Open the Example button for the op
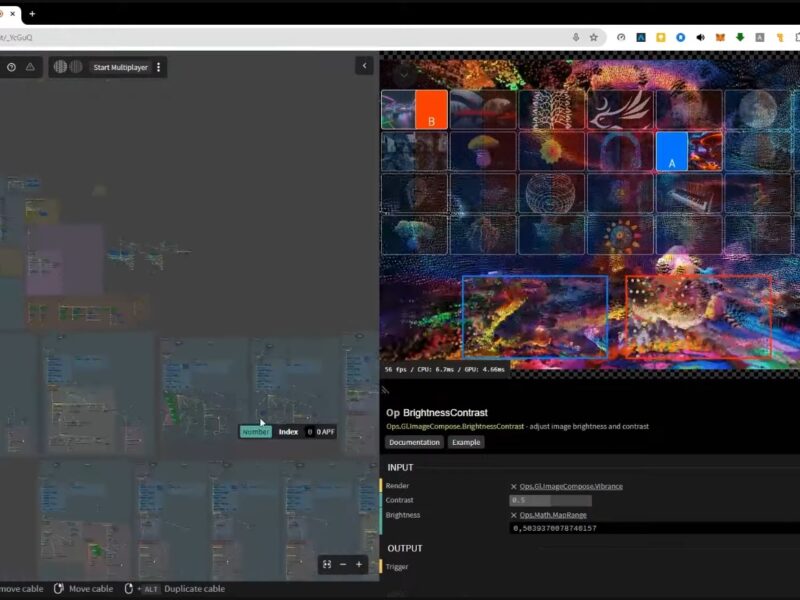Viewport: 800px width, 600px height. pyautogui.click(x=466, y=442)
